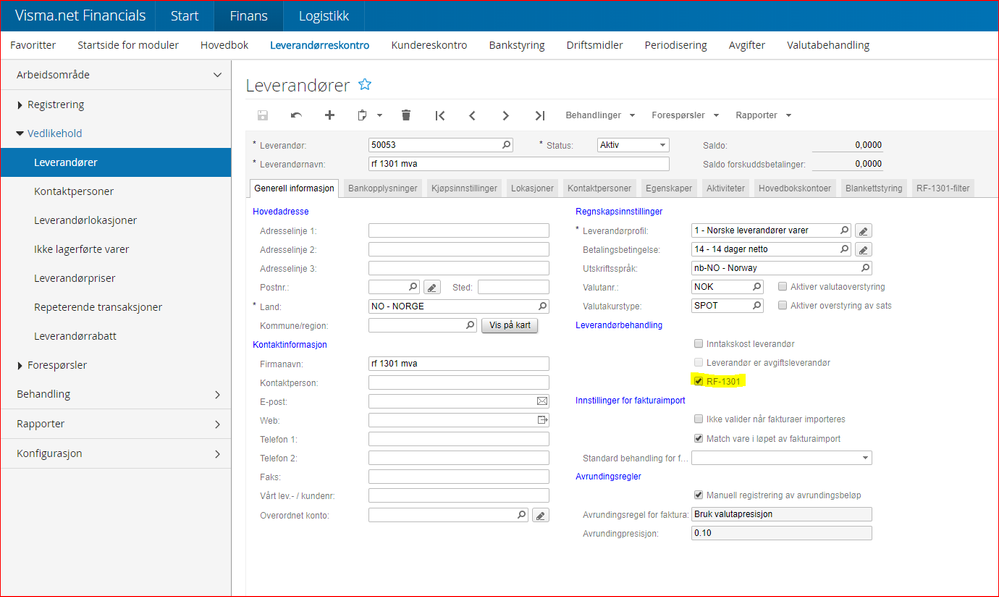Viewport: 999px width, 597px height.
Task: Open the Status dropdown
Action: coord(633,145)
